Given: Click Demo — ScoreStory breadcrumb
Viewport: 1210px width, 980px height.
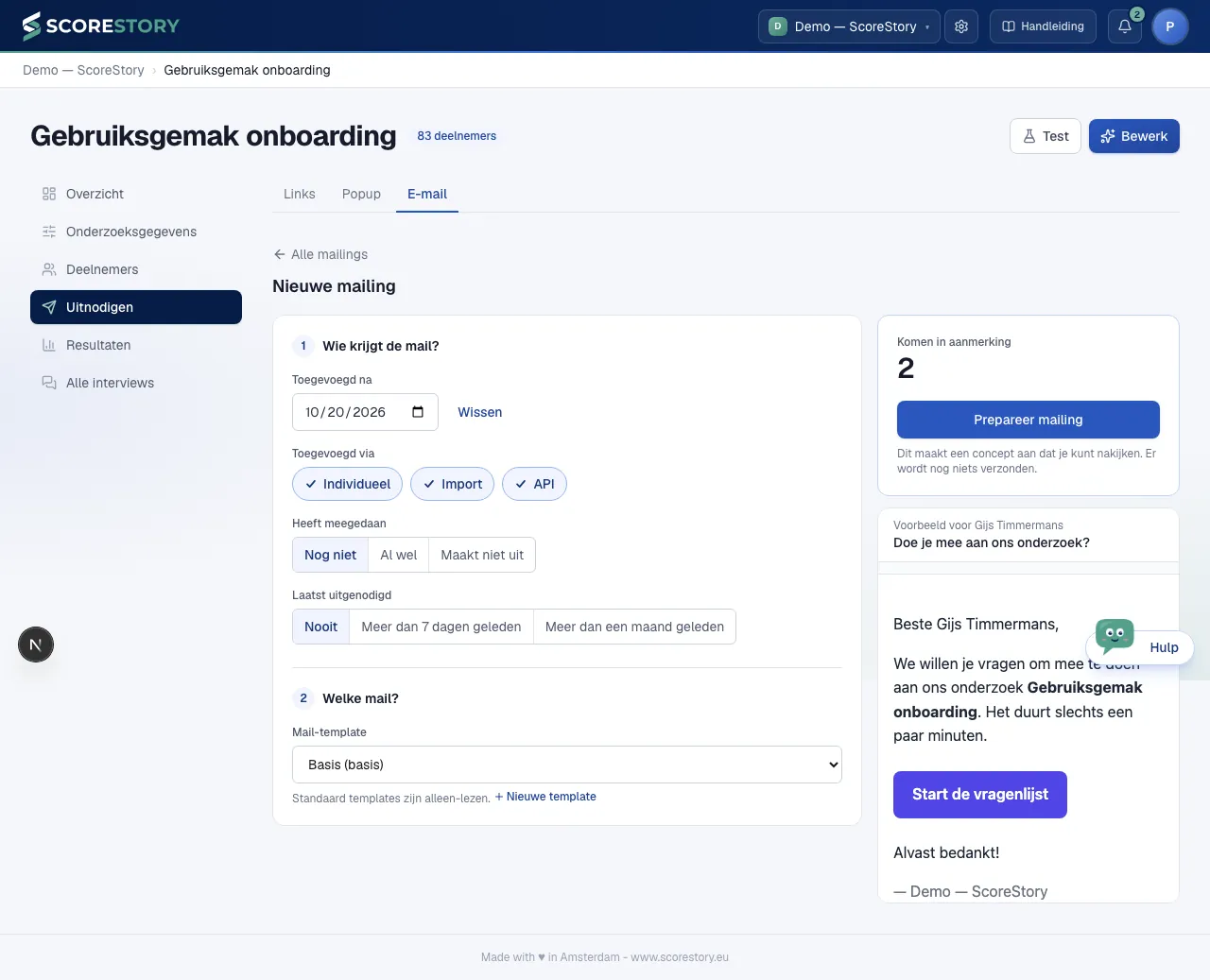Looking at the screenshot, I should (x=83, y=70).
